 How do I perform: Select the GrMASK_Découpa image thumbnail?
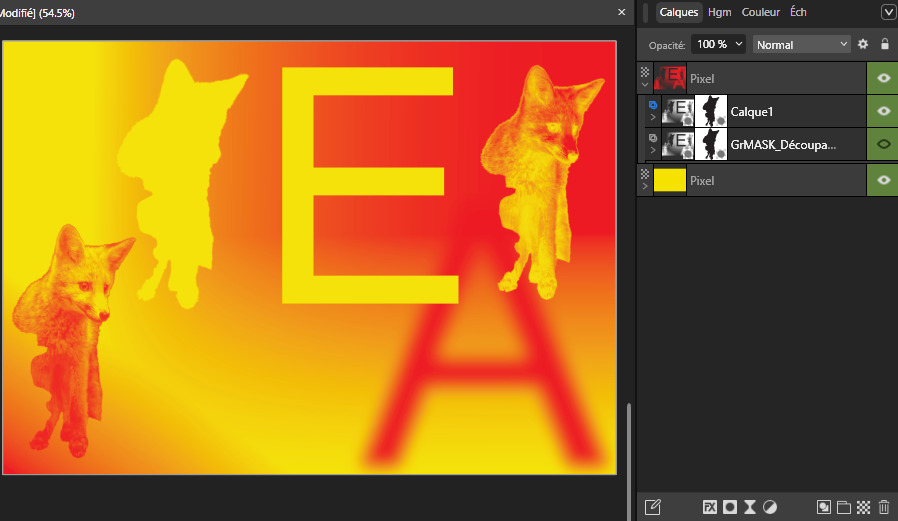[678, 144]
